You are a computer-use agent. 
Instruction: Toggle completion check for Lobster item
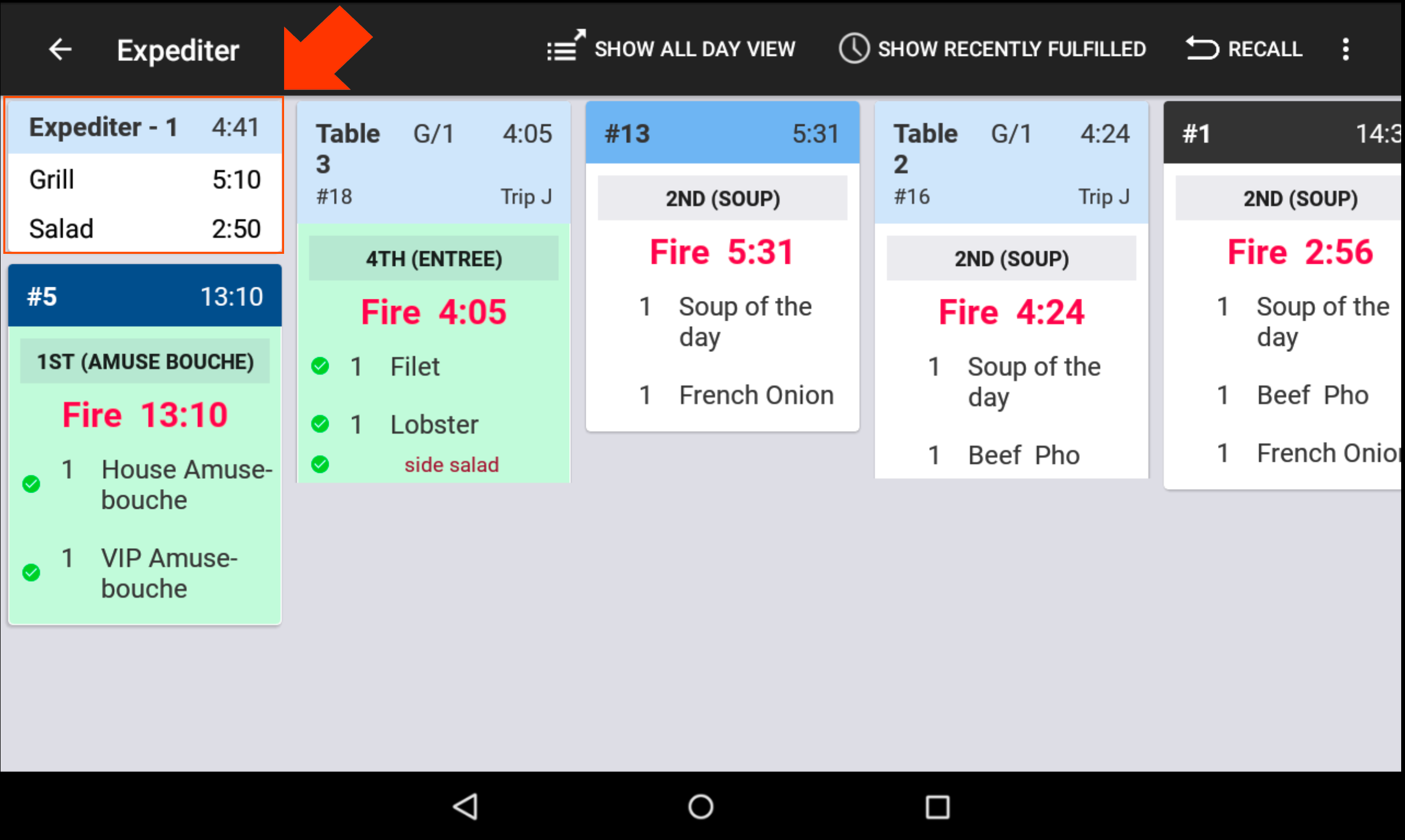320,425
